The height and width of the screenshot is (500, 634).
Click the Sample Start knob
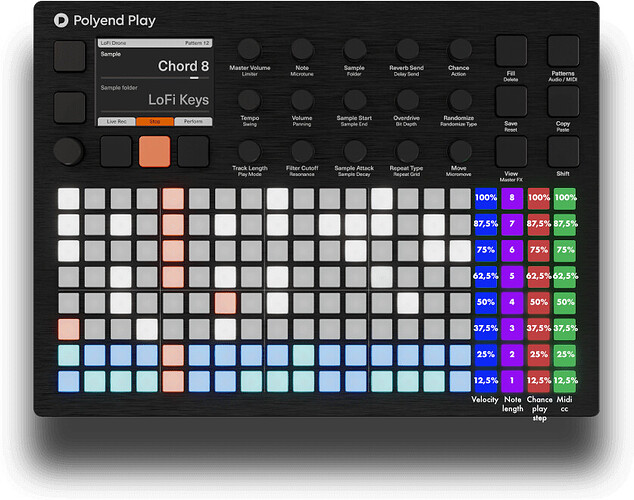coord(355,100)
